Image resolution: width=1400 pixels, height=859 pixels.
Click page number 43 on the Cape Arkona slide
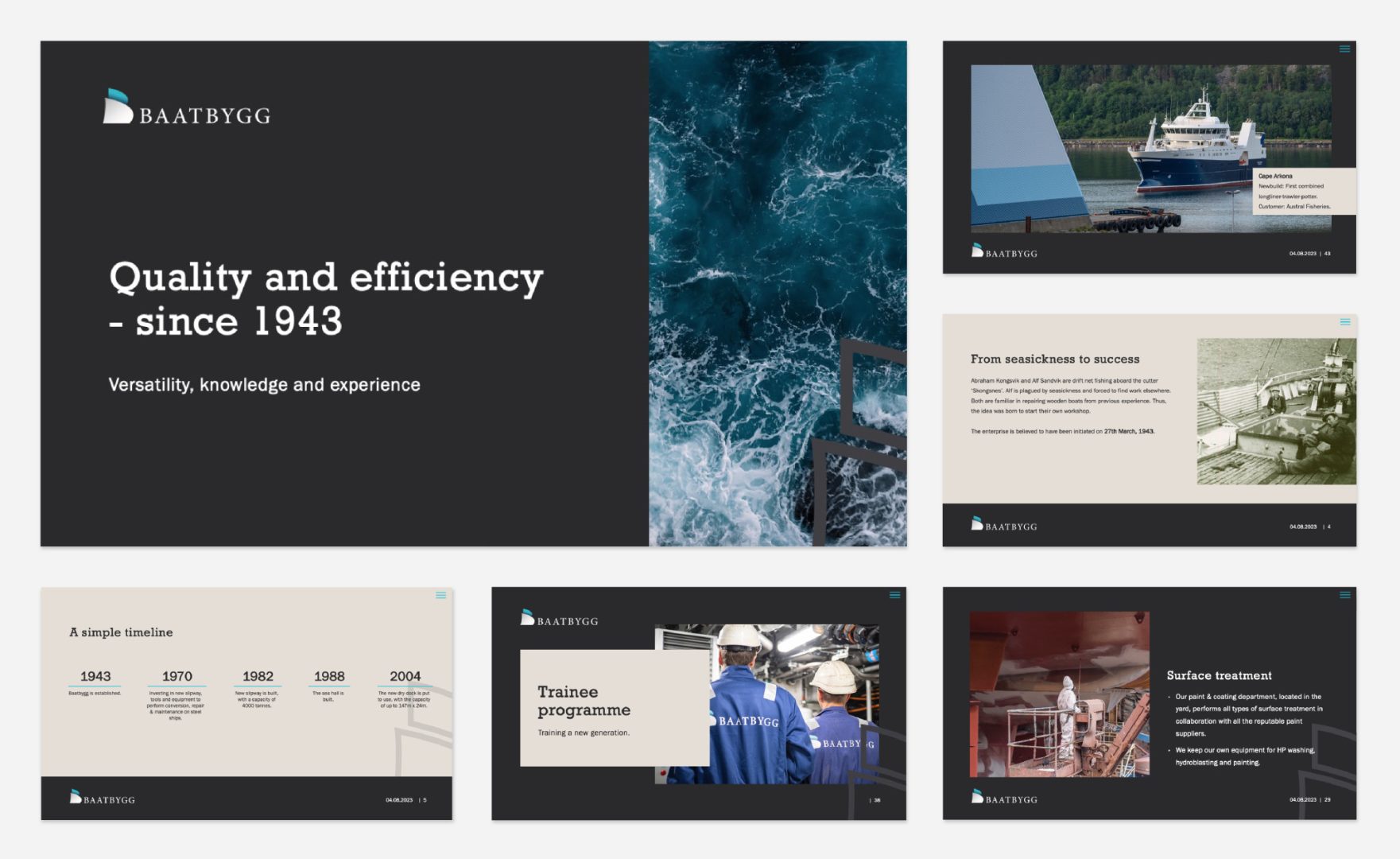pyautogui.click(x=1328, y=254)
